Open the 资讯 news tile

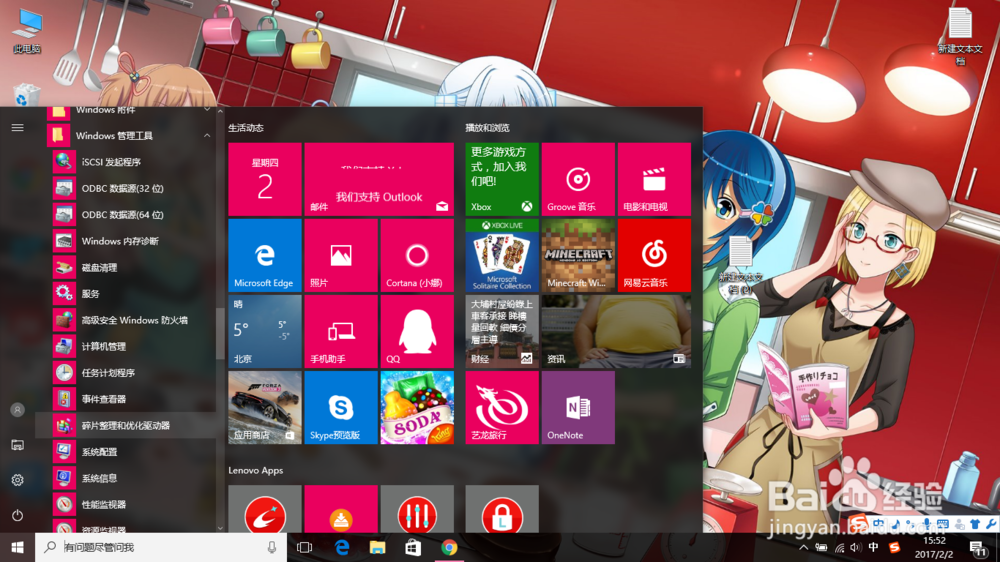pyautogui.click(x=616, y=331)
